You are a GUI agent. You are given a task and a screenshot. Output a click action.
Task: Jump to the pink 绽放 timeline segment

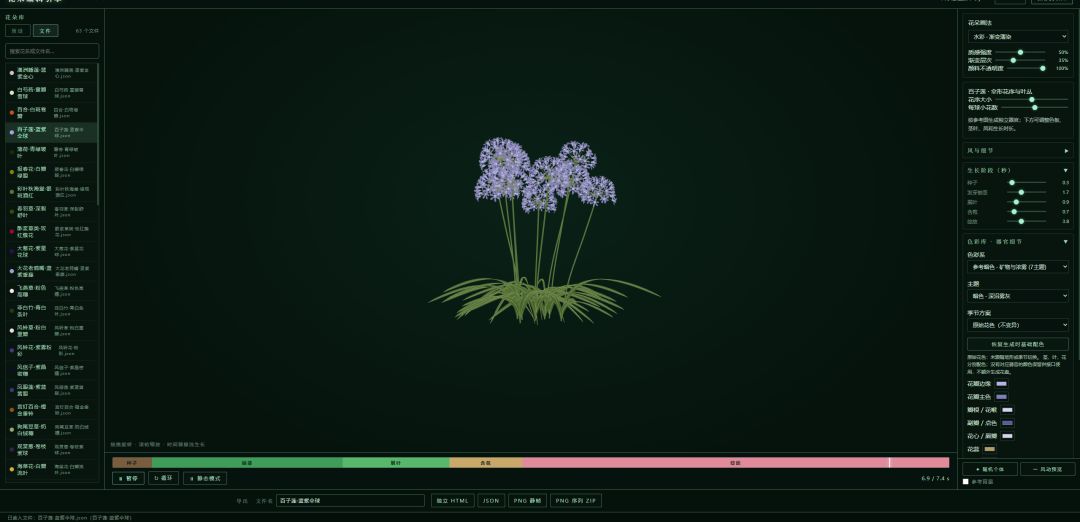coord(736,463)
